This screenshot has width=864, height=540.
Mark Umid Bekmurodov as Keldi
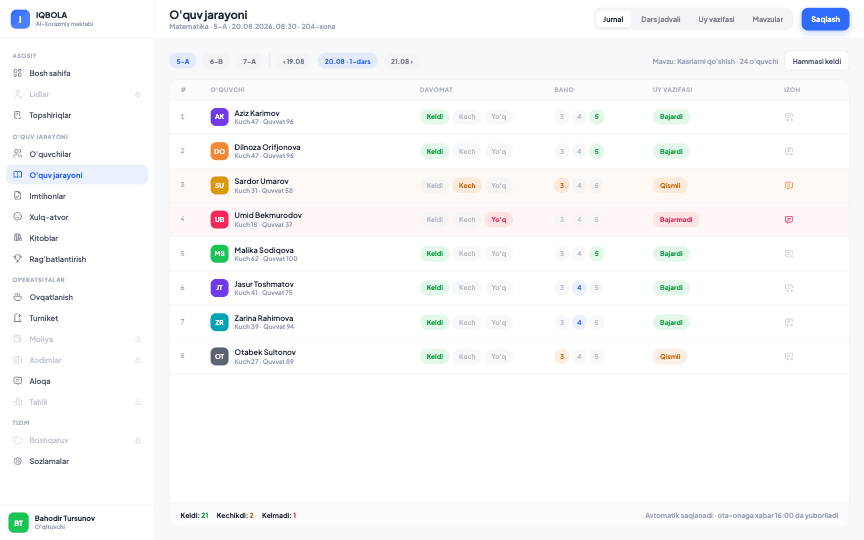pos(434,219)
